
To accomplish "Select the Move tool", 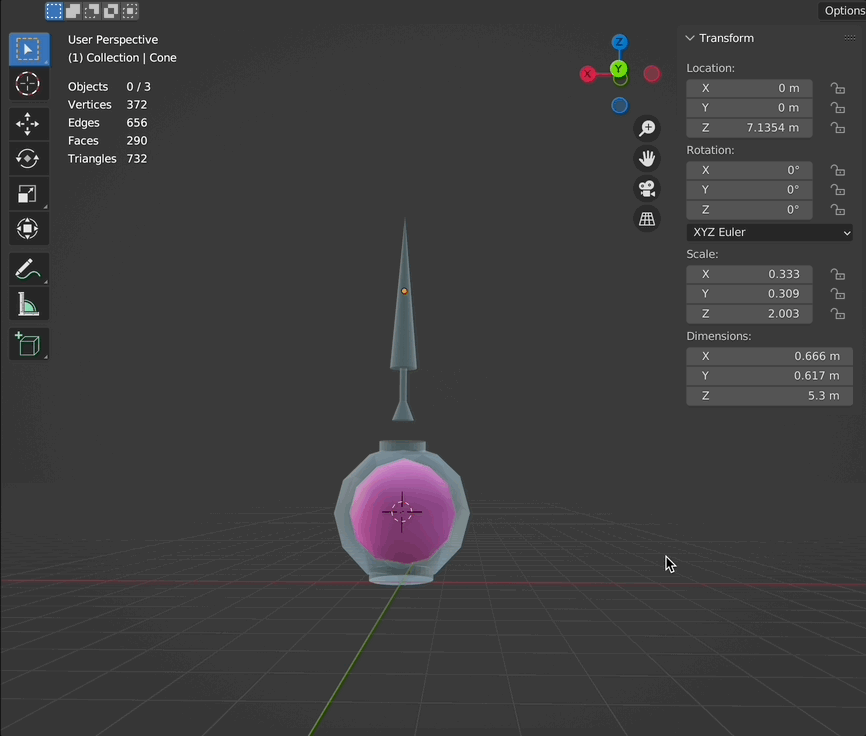I will coord(29,124).
